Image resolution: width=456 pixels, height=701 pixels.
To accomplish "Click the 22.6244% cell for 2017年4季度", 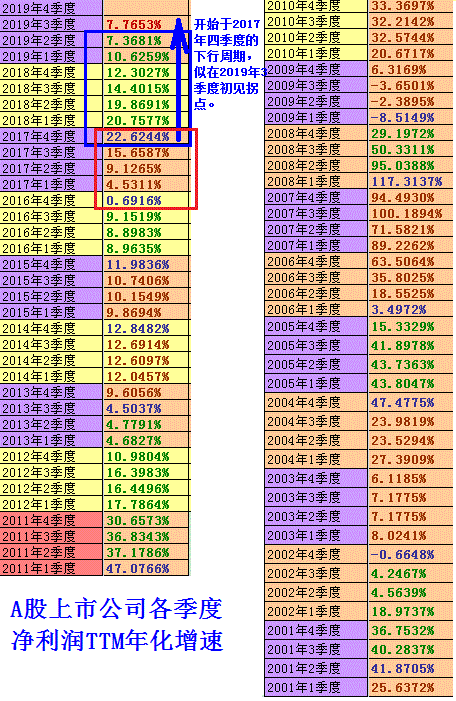I will pos(146,136).
